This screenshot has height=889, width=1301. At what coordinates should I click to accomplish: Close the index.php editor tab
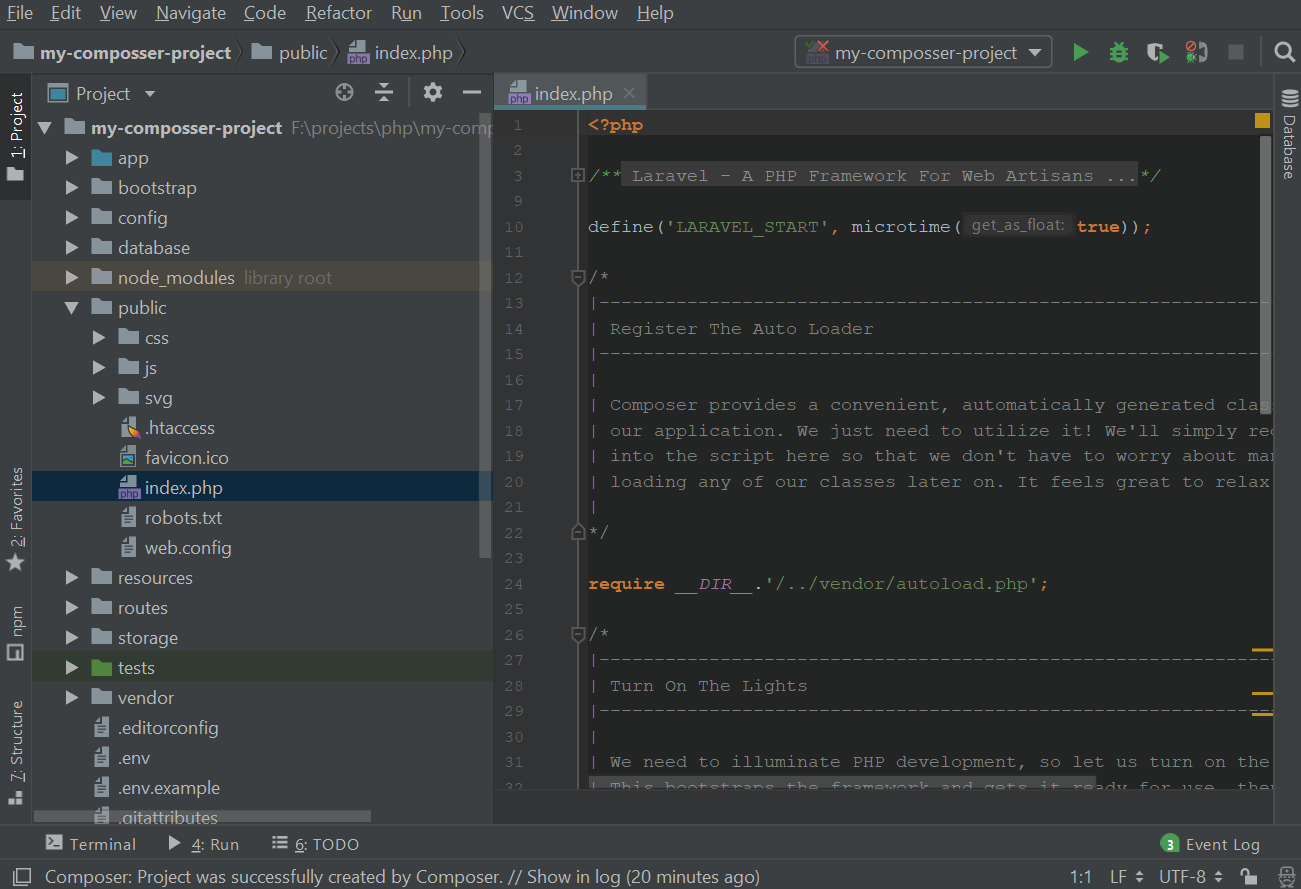tap(629, 93)
